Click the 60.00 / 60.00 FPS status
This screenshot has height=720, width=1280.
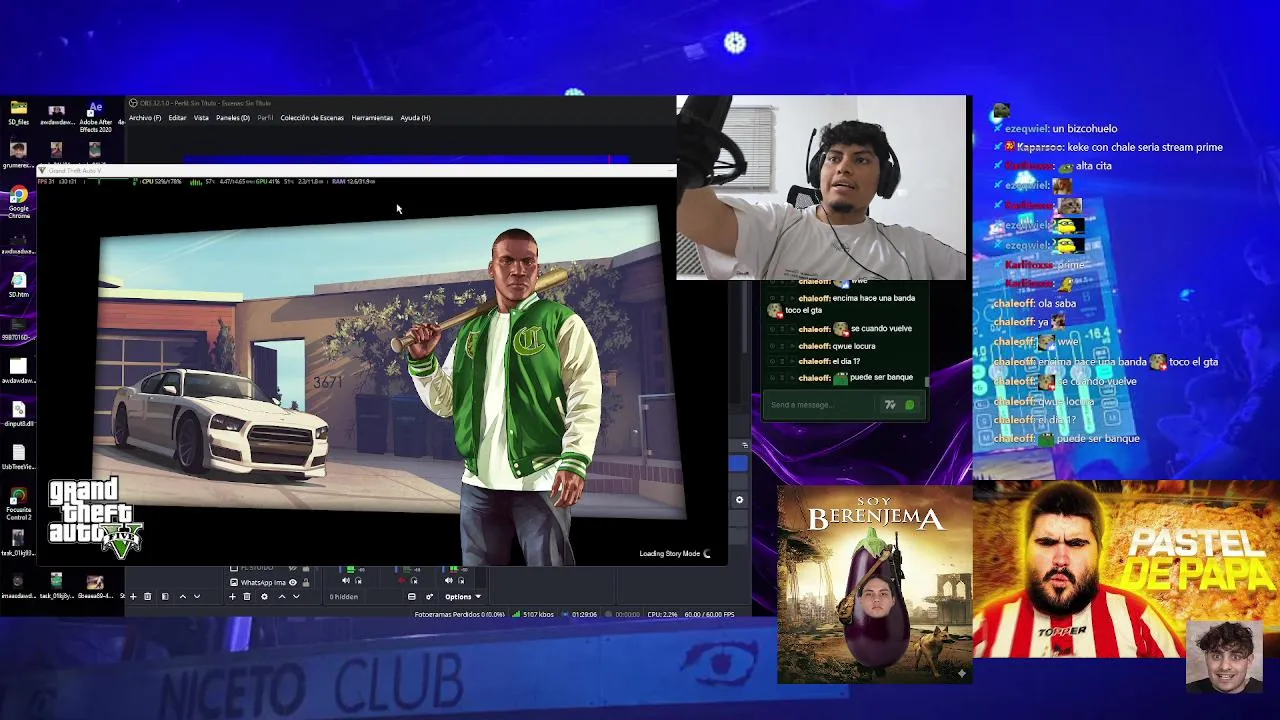click(x=710, y=614)
